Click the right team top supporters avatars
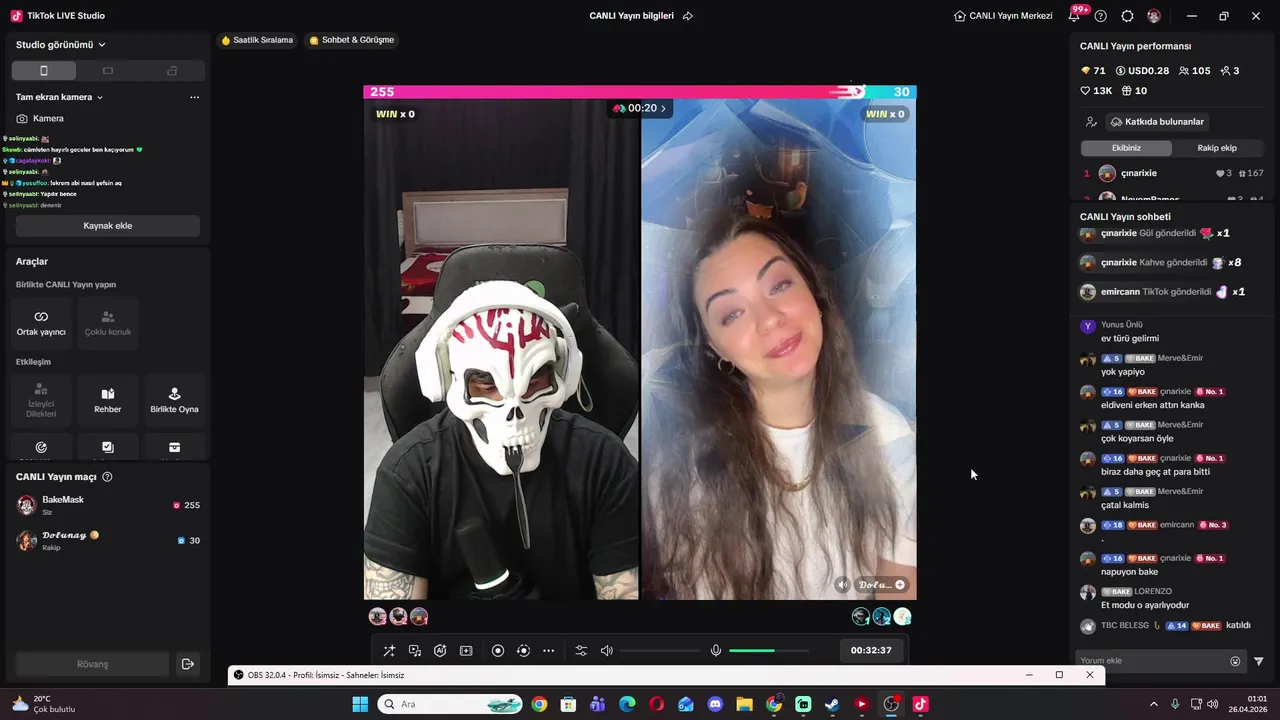The height and width of the screenshot is (720, 1280). 881,617
